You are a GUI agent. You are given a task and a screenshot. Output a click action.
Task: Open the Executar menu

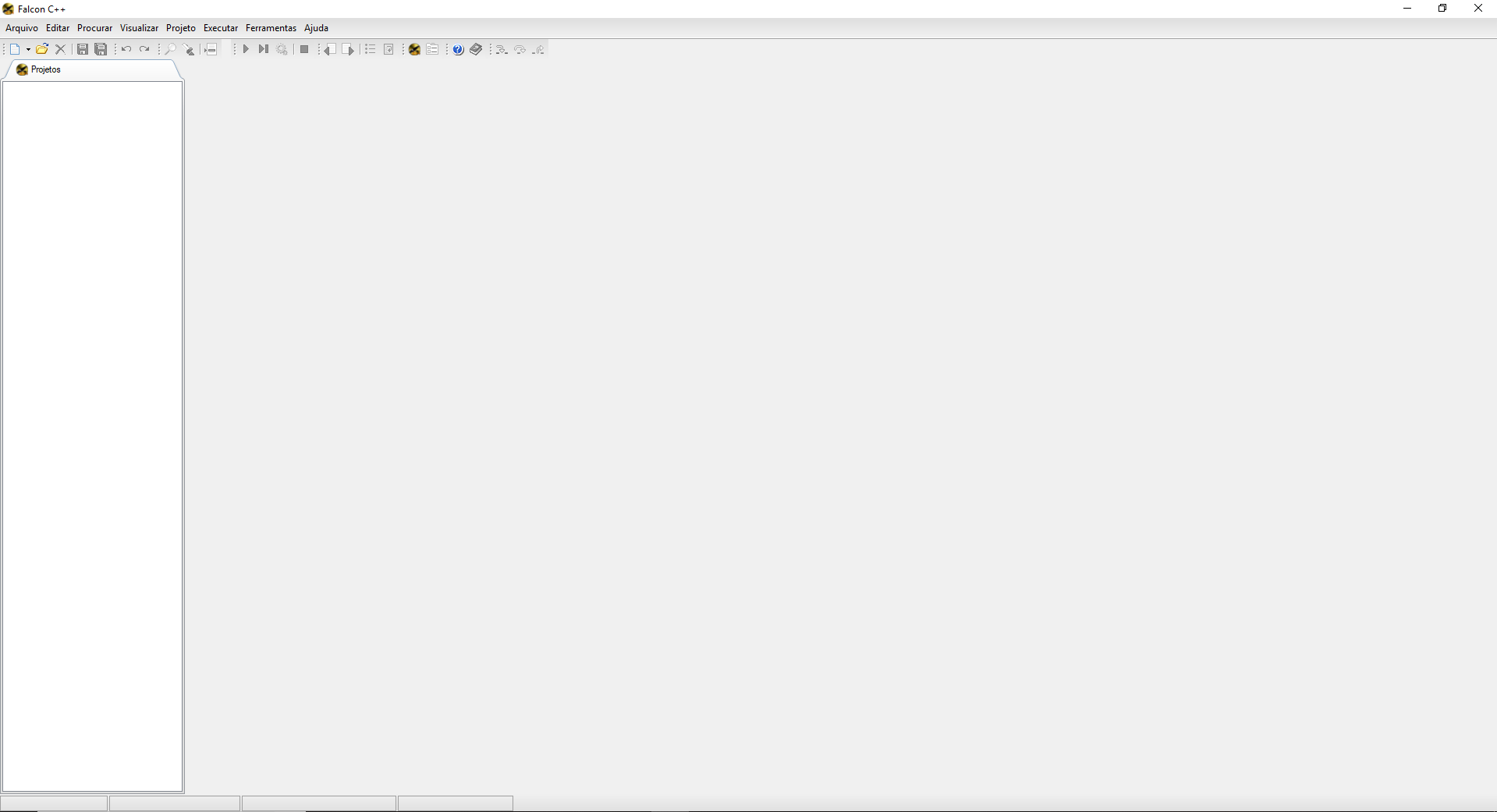coord(221,28)
